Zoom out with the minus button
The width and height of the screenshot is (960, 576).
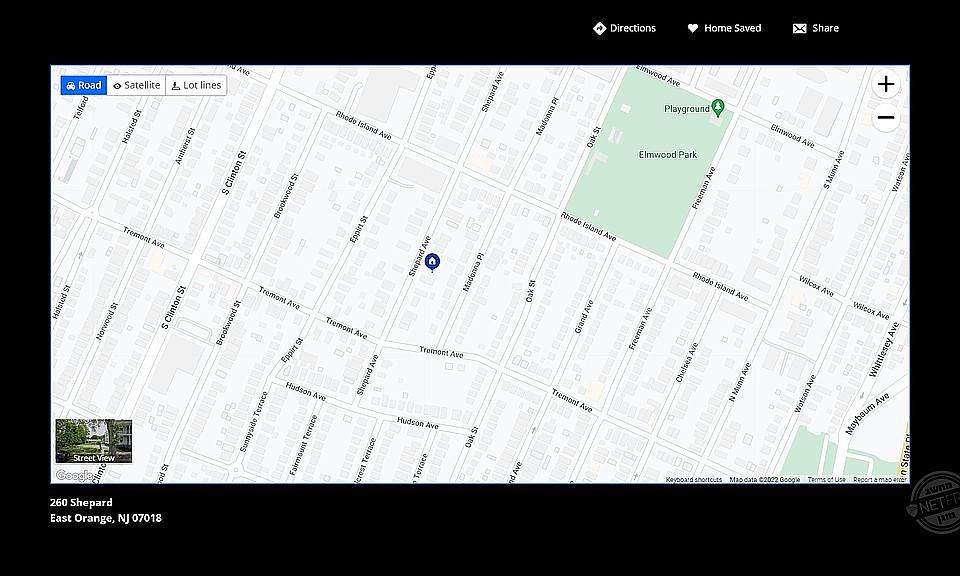pyautogui.click(x=885, y=117)
